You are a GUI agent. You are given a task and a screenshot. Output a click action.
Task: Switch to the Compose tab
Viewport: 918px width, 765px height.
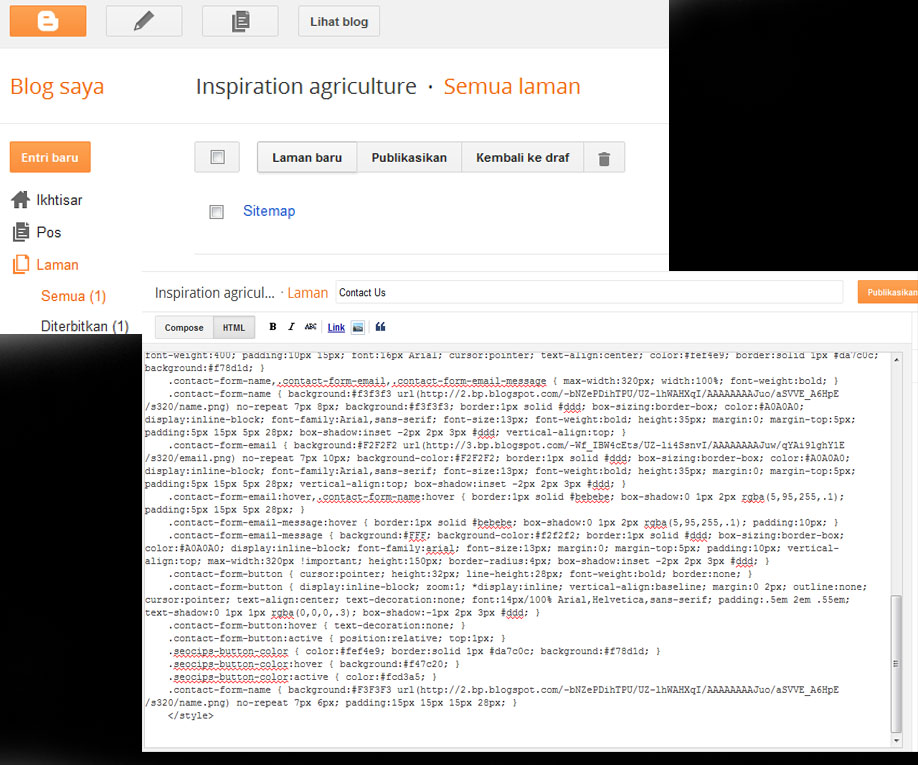[x=184, y=327]
